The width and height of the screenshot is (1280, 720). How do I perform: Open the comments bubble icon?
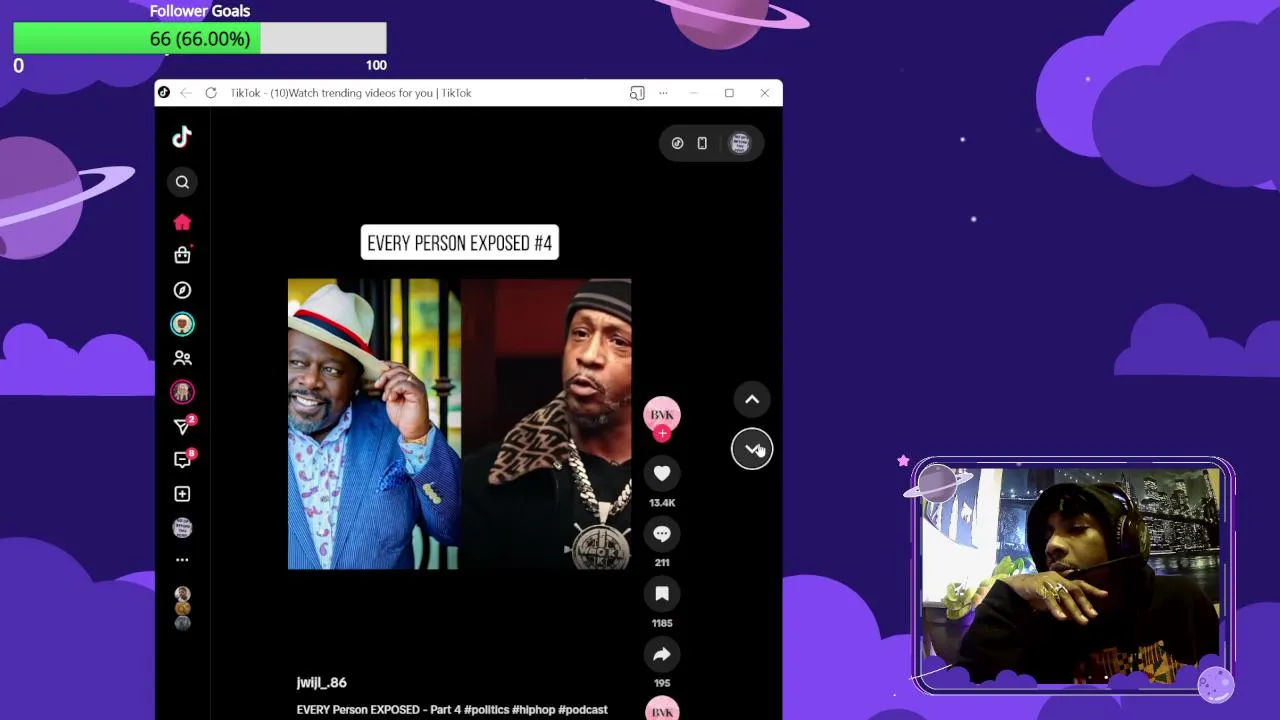point(662,534)
